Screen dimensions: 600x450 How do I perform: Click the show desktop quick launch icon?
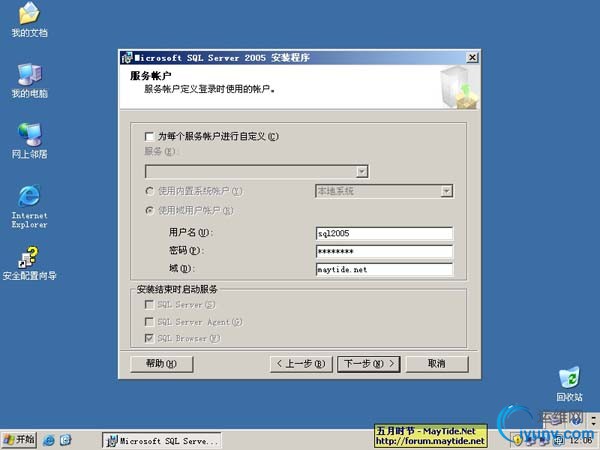tap(65, 440)
